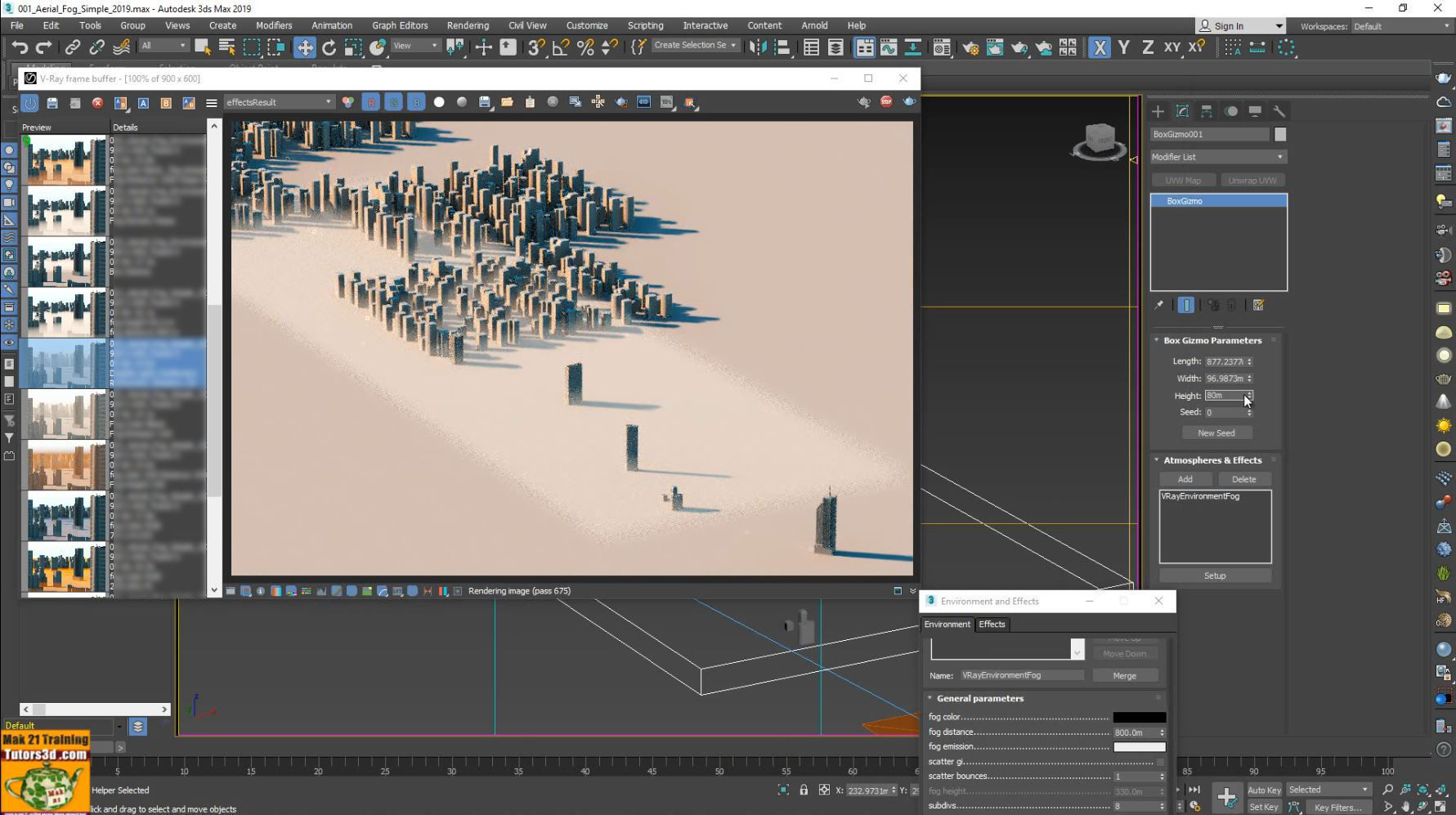This screenshot has width=1456, height=815.
Task: Toggle the 3D Snaps icon
Action: (x=536, y=47)
